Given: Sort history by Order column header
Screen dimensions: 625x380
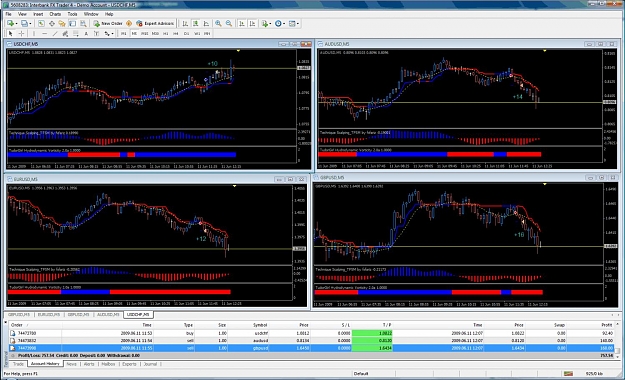Looking at the screenshot, I should click(35, 325).
